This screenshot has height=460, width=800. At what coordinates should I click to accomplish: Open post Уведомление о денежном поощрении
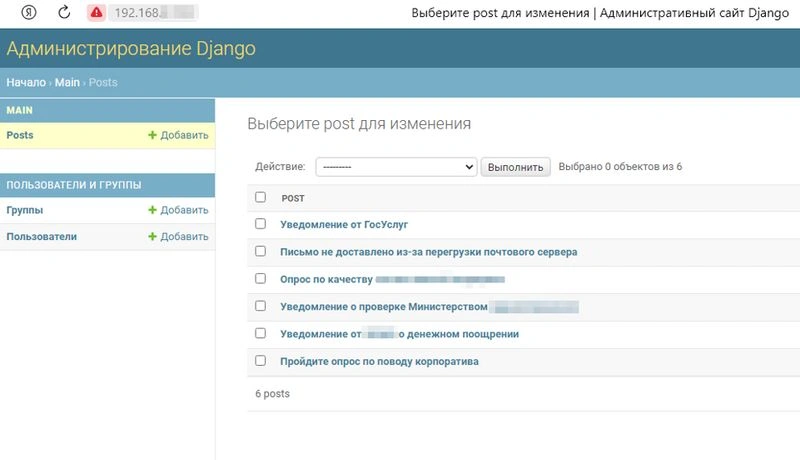pos(399,334)
